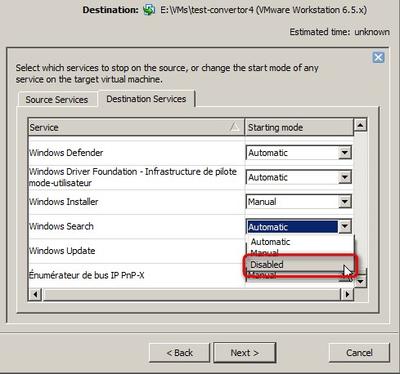Open Windows Installer starting mode dropdown
Viewport: 400px width, 374px height.
pos(345,202)
